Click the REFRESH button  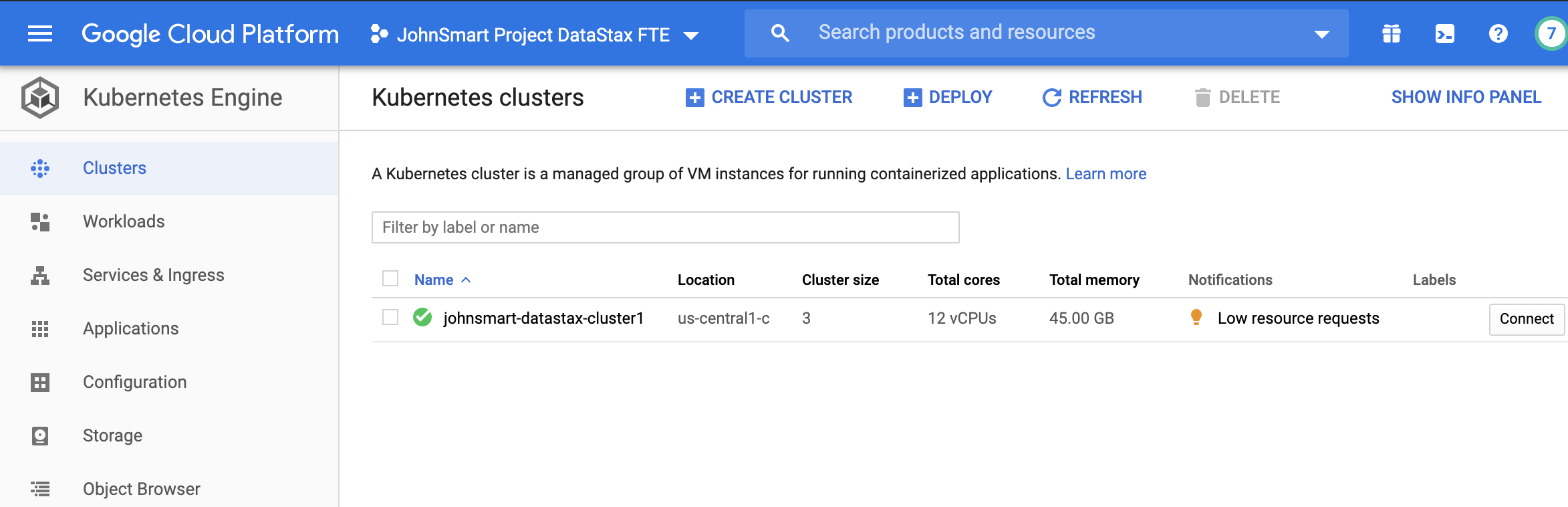(1092, 98)
